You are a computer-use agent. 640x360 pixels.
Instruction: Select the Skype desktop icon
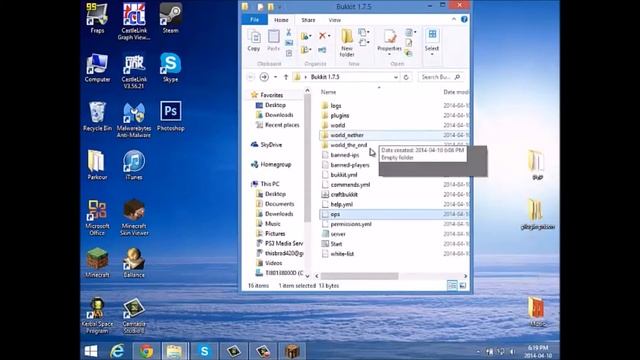(171, 68)
